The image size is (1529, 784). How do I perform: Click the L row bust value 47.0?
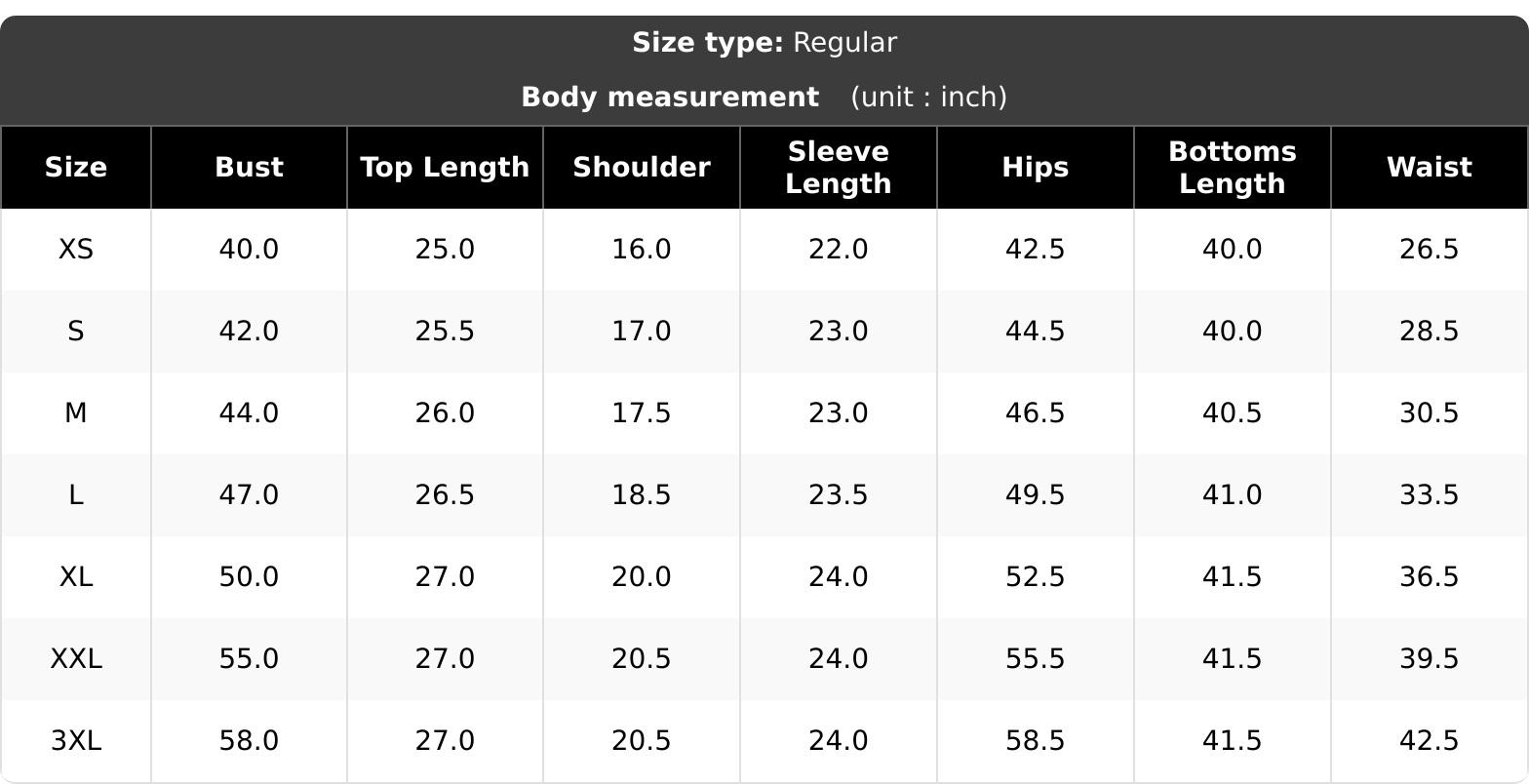pos(250,495)
